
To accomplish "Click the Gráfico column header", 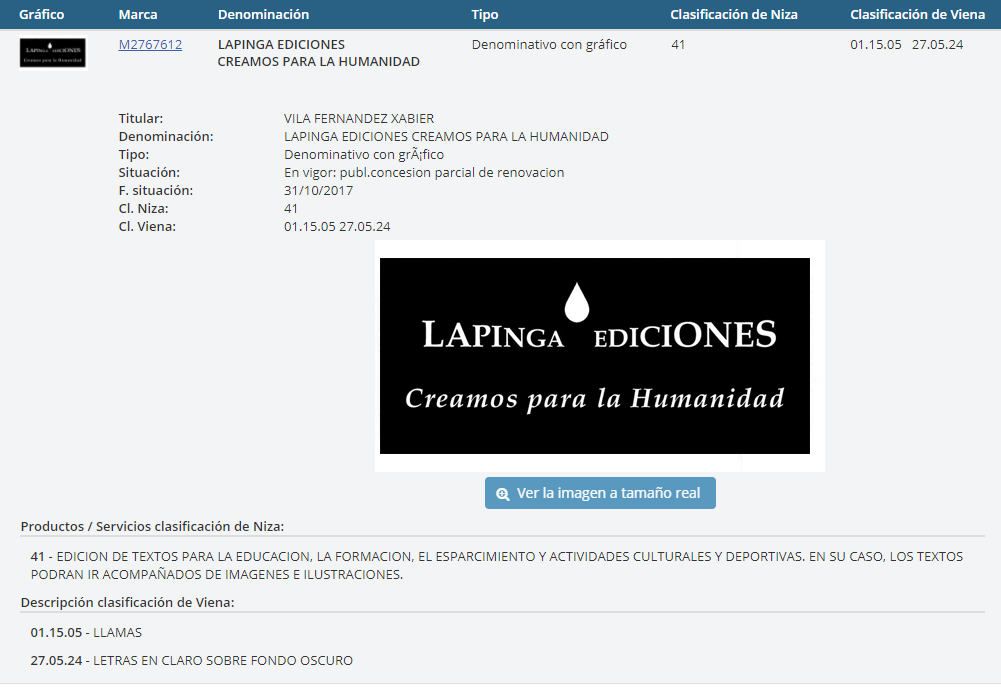I will pos(41,15).
